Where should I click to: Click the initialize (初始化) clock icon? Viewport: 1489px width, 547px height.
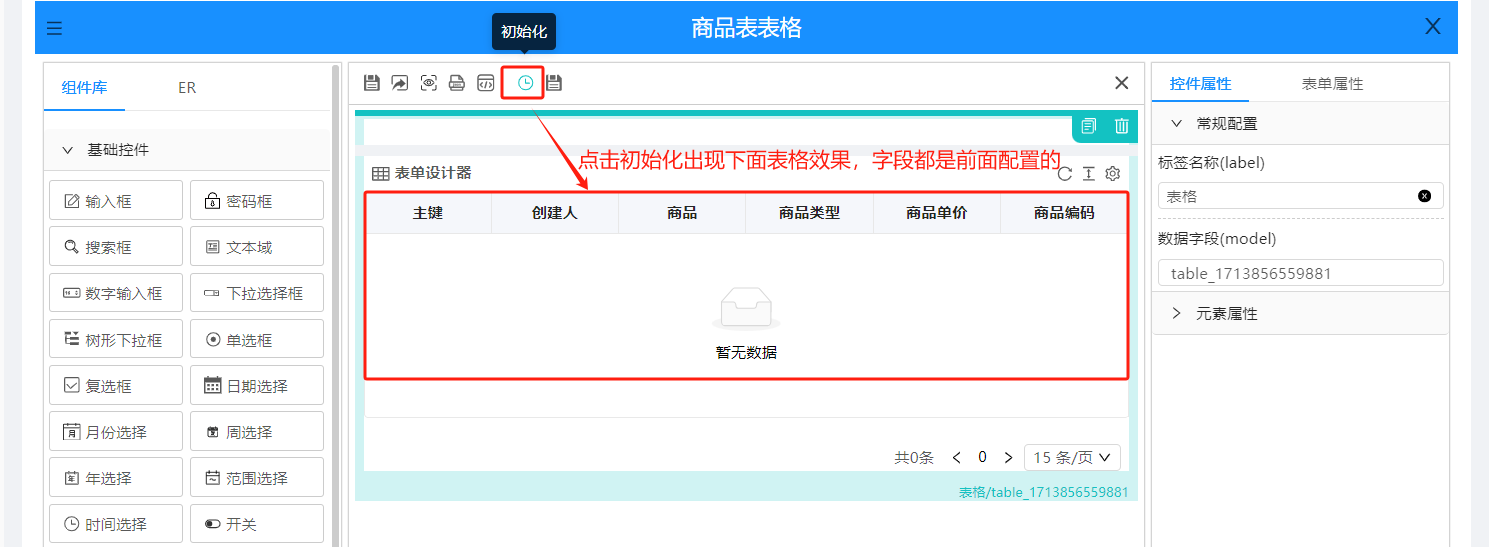(525, 83)
